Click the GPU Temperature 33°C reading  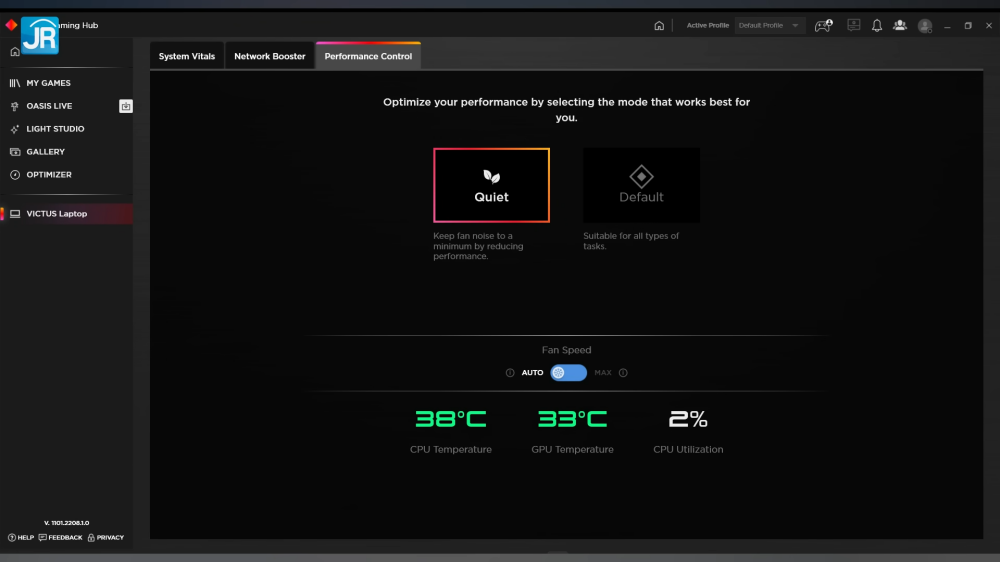tap(572, 419)
